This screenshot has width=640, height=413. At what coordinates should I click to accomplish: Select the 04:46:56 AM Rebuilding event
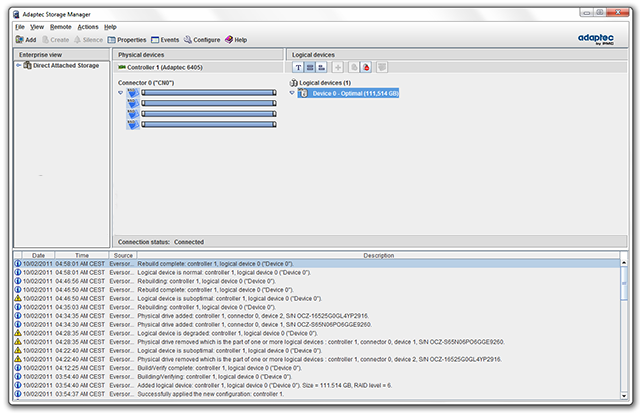point(317,281)
